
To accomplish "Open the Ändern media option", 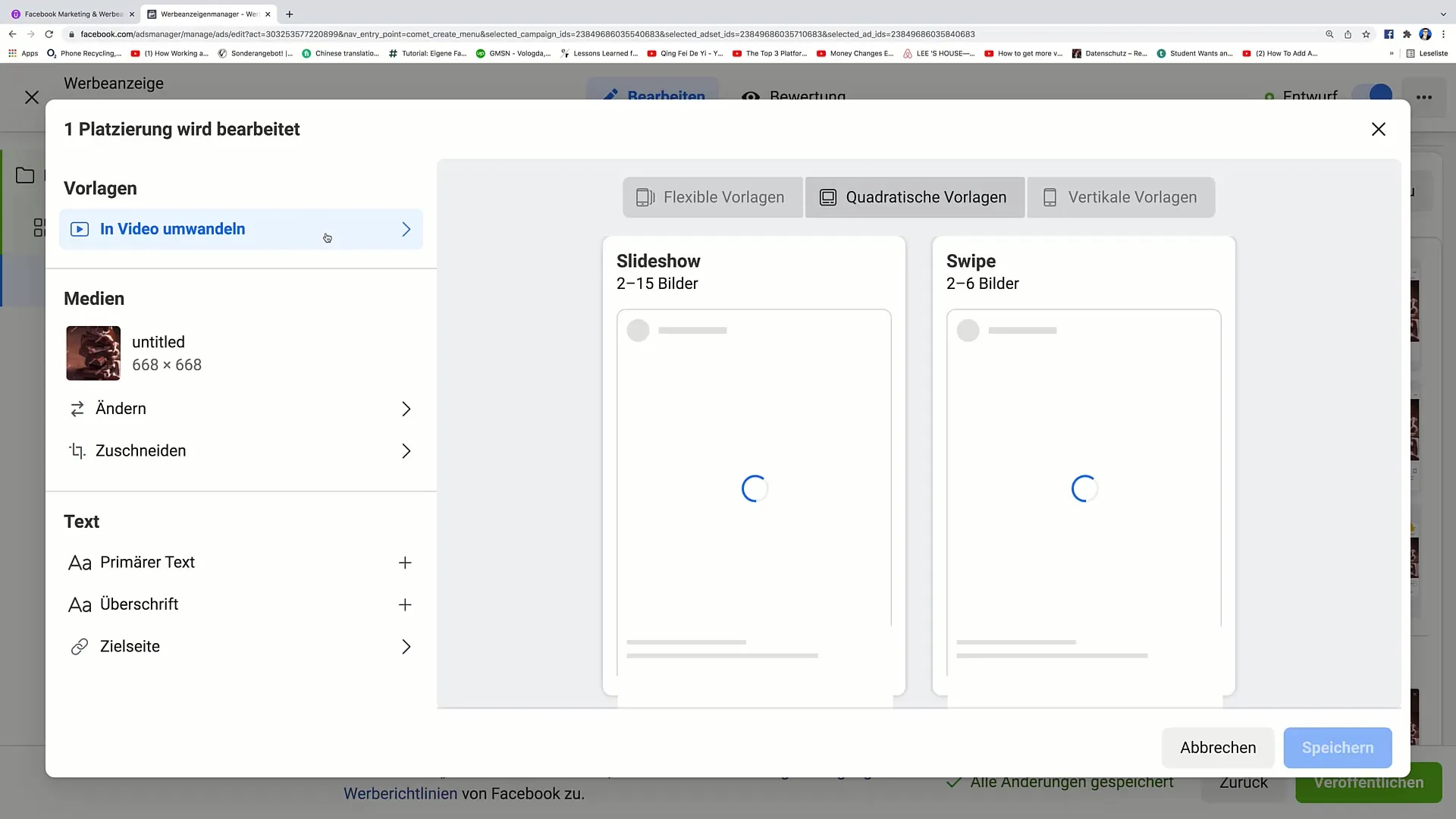I will 241,409.
